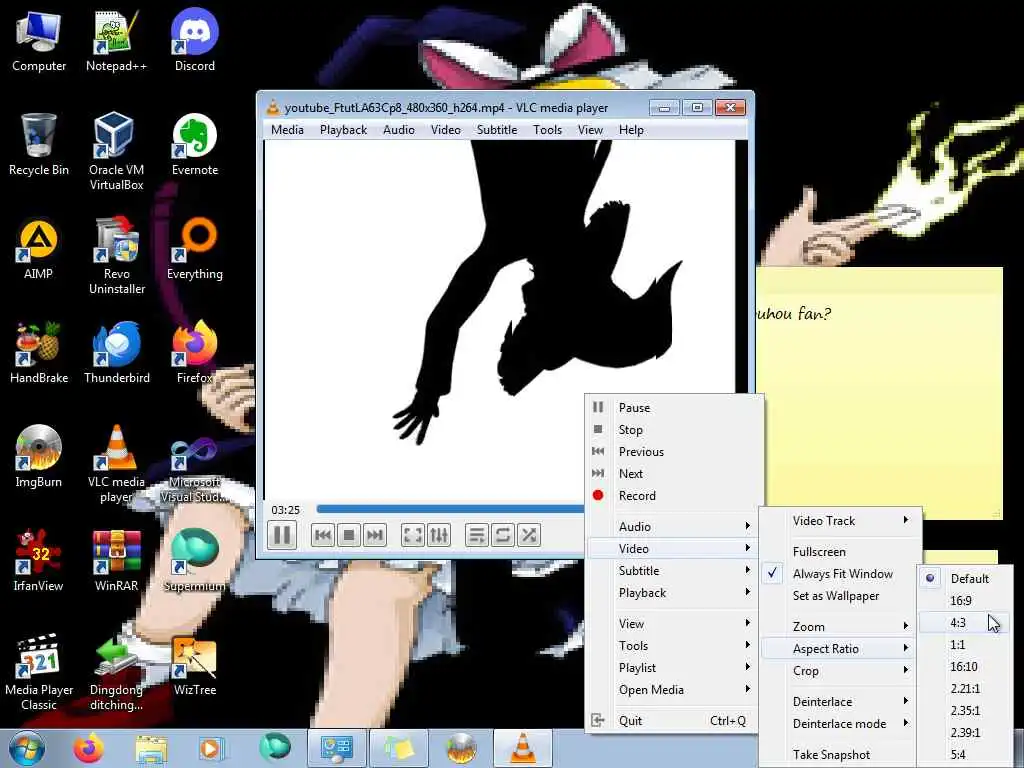The height and width of the screenshot is (768, 1024).
Task: Stop playback with the VLC toolbar stop button
Action: coord(349,536)
